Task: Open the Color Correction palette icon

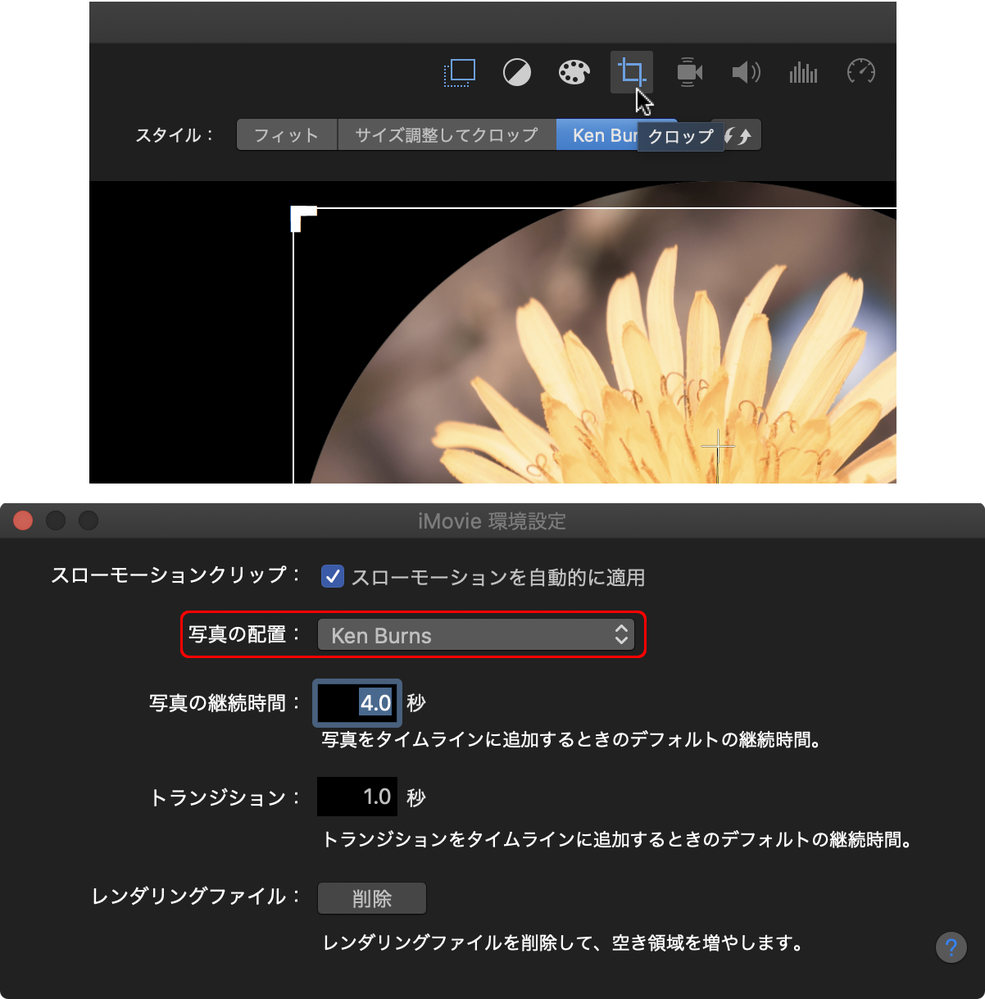Action: (574, 71)
